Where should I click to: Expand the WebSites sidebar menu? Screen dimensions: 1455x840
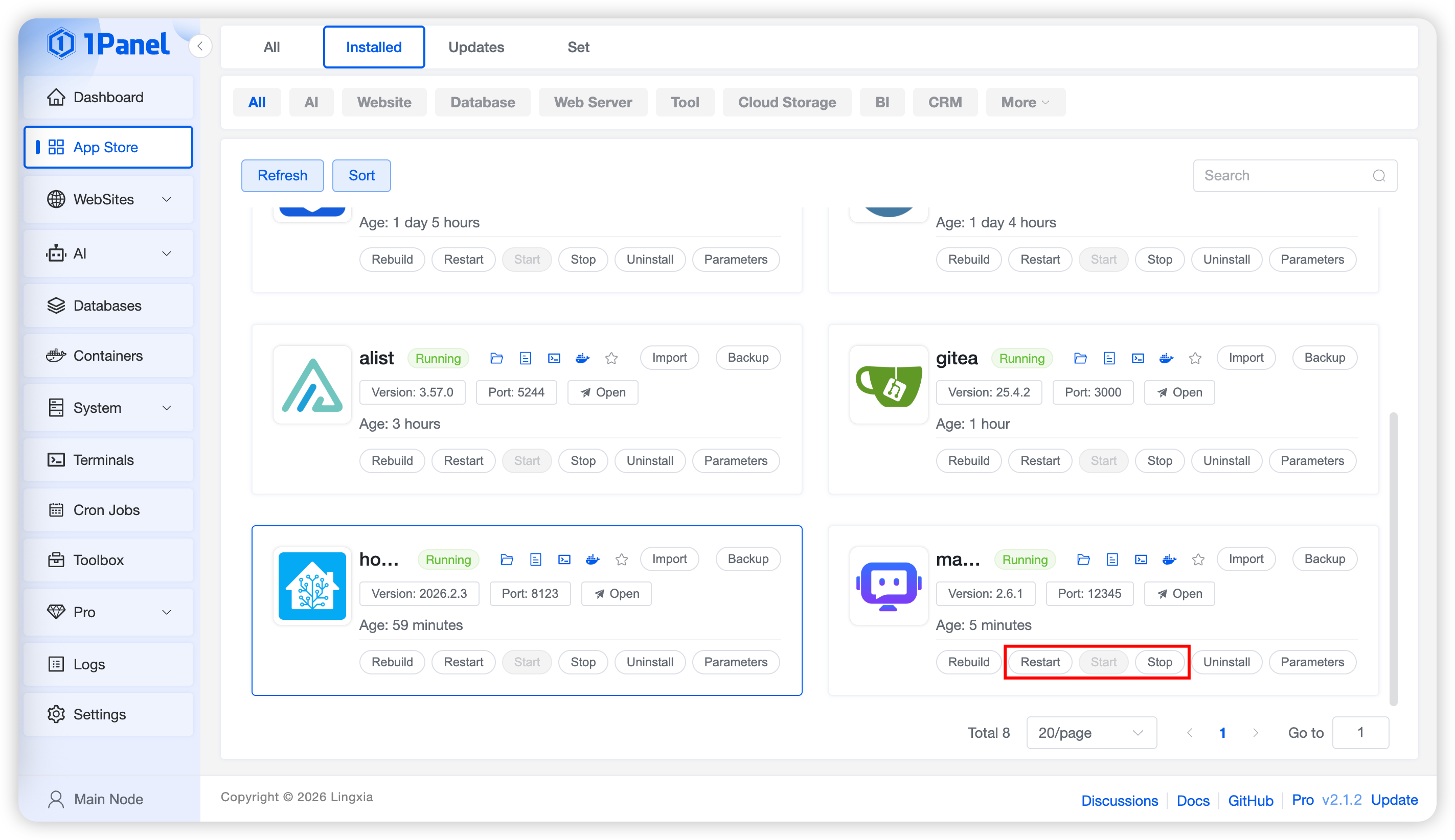pos(108,199)
